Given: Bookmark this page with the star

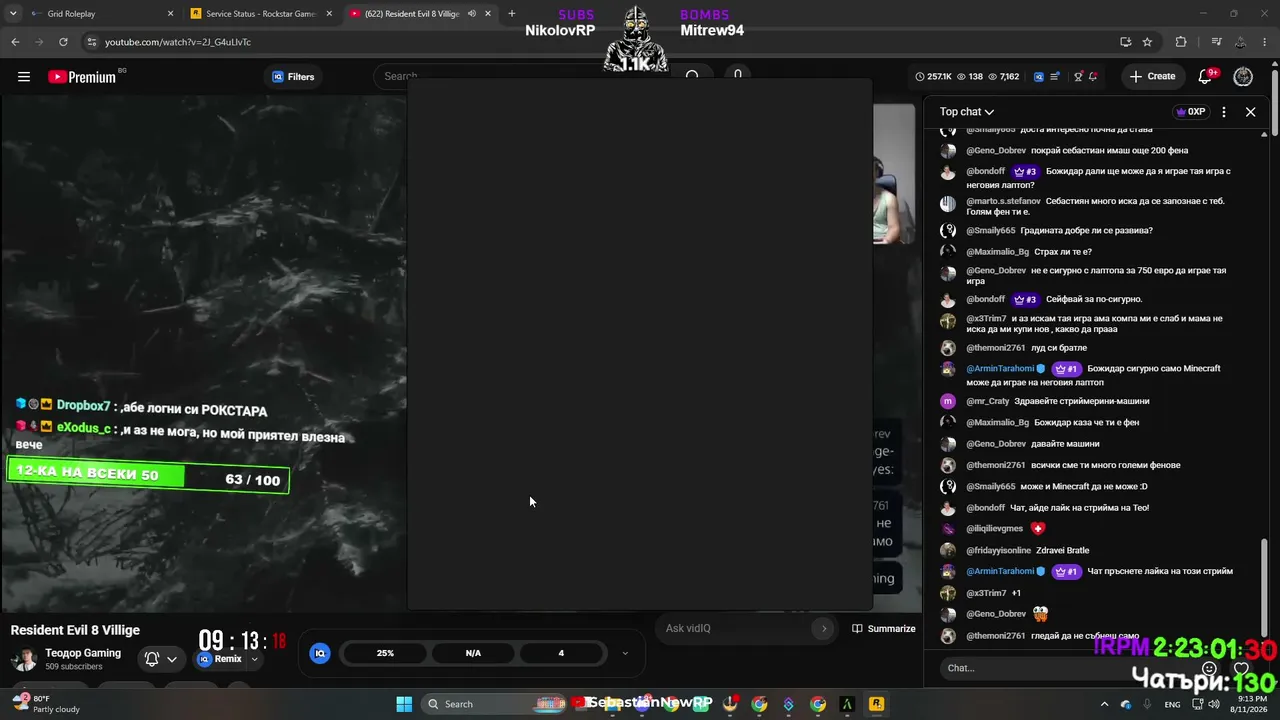Looking at the screenshot, I should point(1147,42).
